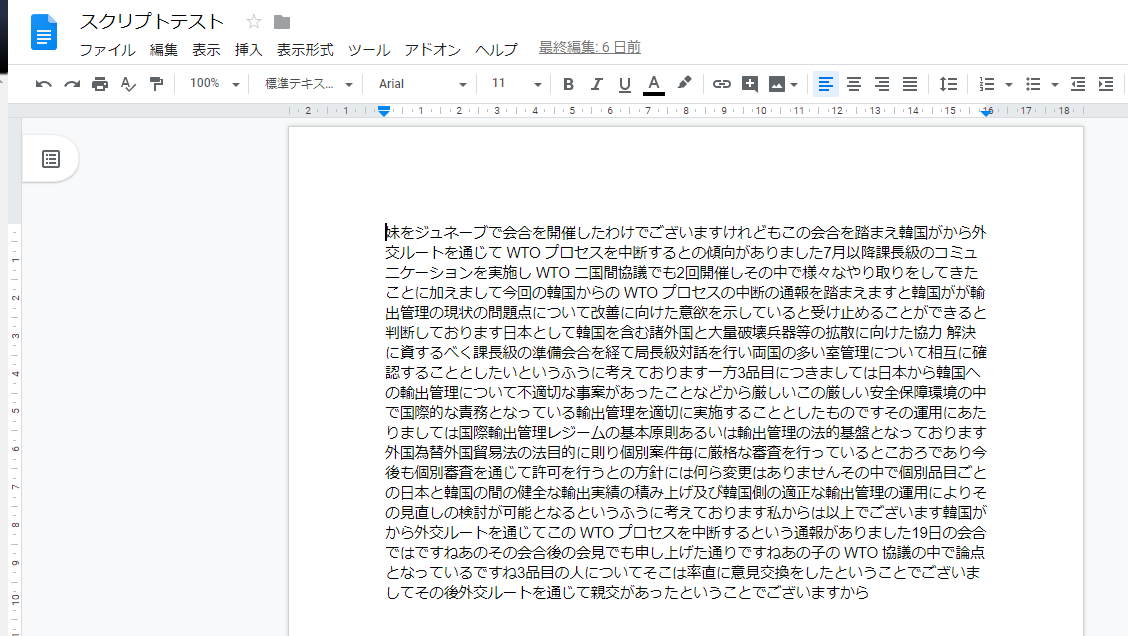
Task: Open the text color picker
Action: point(653,84)
